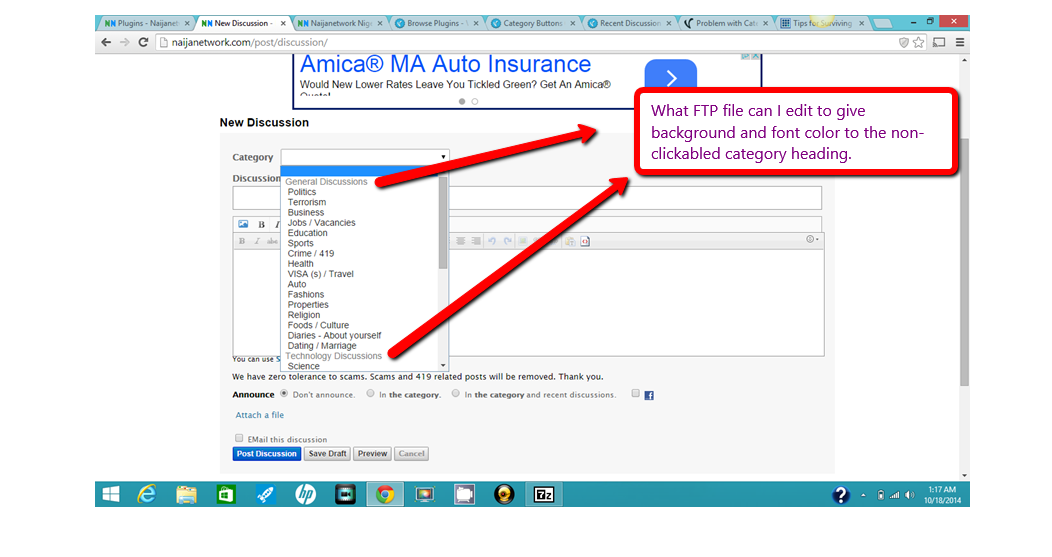The height and width of the screenshot is (557, 1052).
Task: Open Windows Store from the taskbar
Action: click(226, 495)
